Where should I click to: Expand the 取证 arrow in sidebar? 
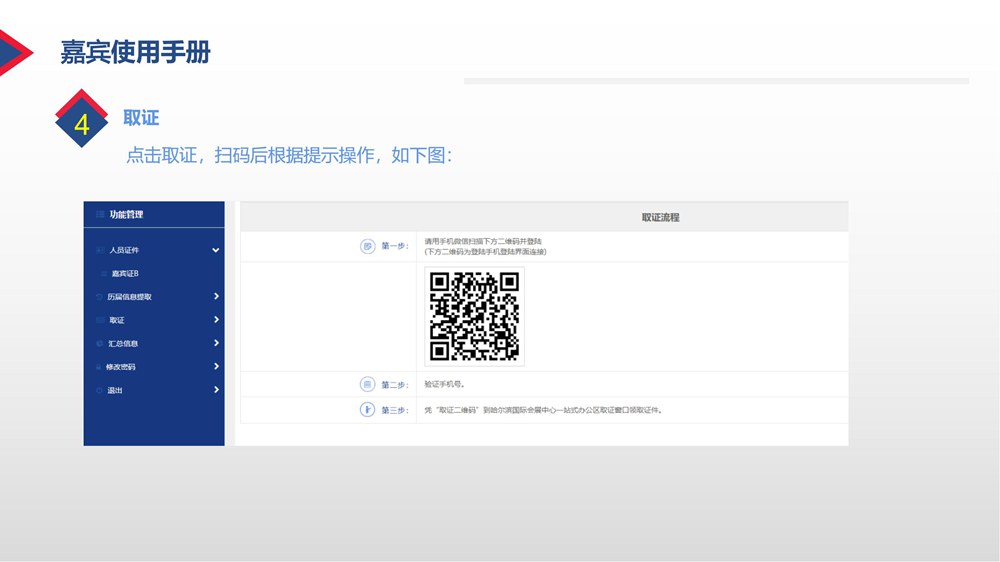point(216,320)
